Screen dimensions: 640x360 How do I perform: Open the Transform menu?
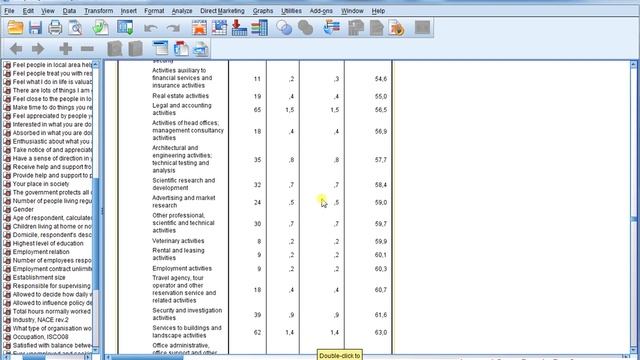98,11
